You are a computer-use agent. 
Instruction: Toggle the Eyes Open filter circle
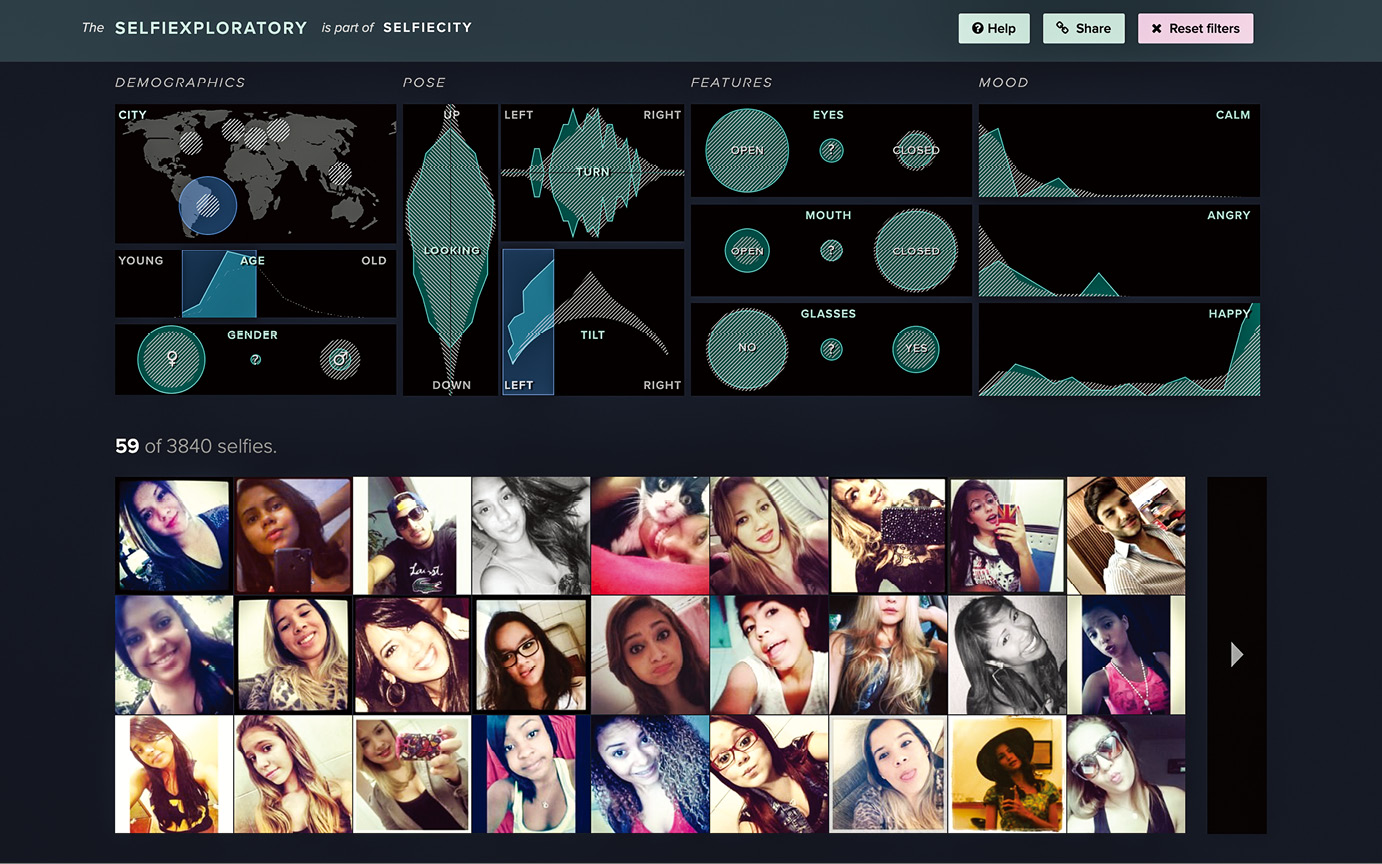click(747, 151)
